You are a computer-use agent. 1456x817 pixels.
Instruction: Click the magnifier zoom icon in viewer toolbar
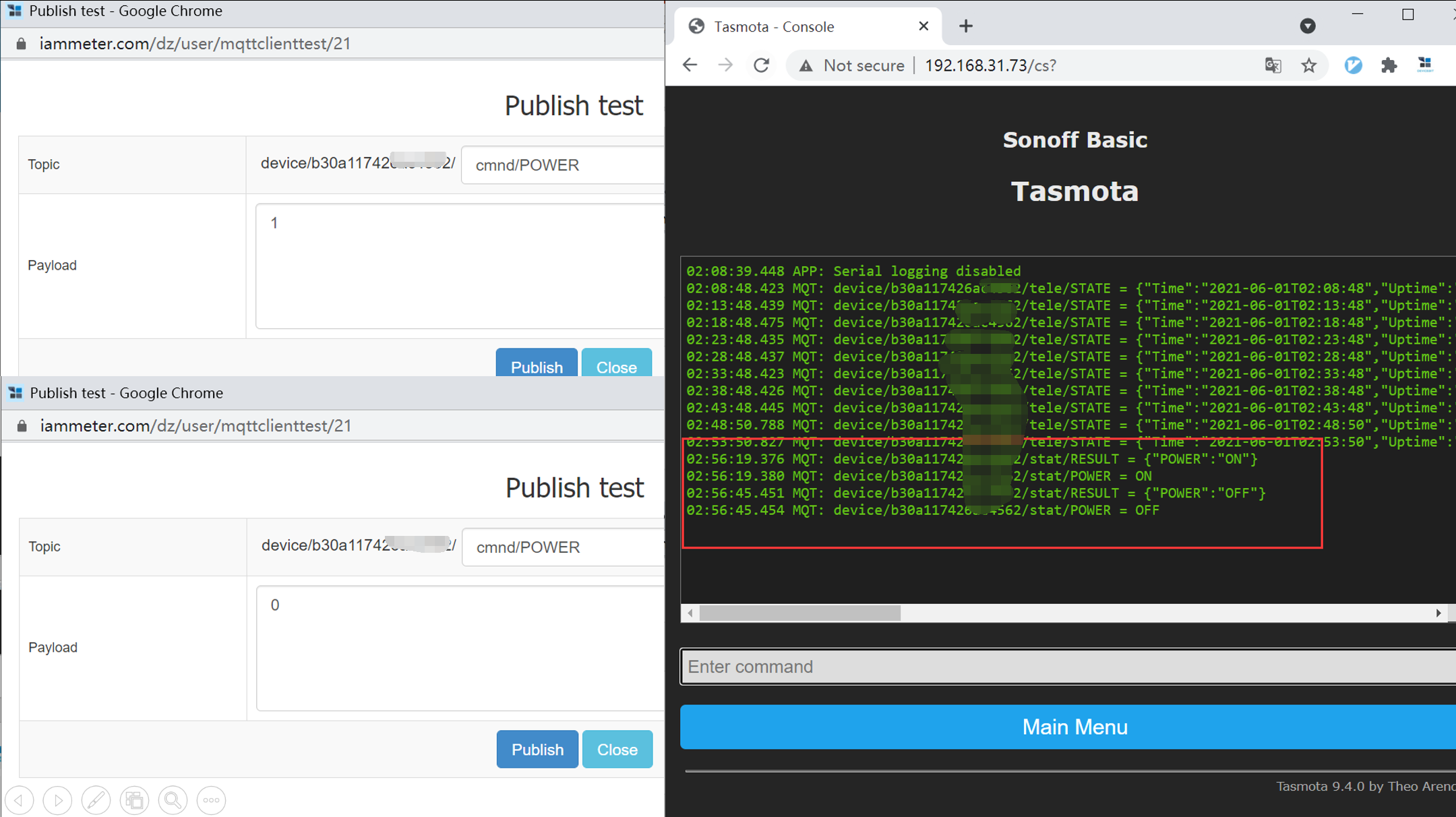(x=173, y=800)
